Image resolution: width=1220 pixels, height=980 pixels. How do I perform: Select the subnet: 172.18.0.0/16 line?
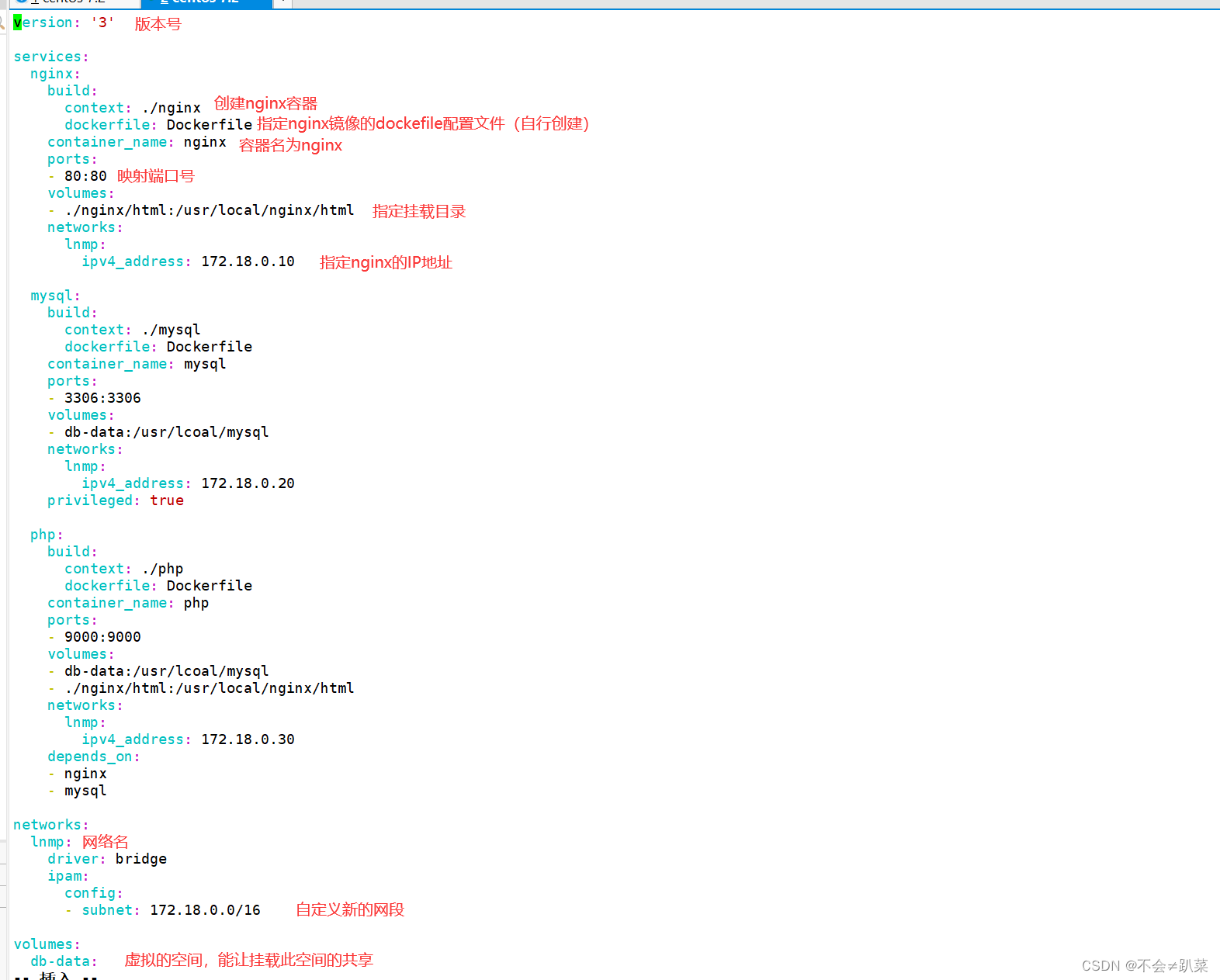pyautogui.click(x=171, y=910)
